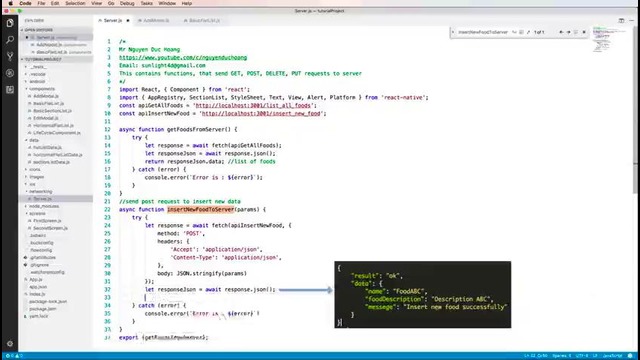Open EditModal.js in file tree
The width and height of the screenshot is (640, 360).
click(45, 118)
